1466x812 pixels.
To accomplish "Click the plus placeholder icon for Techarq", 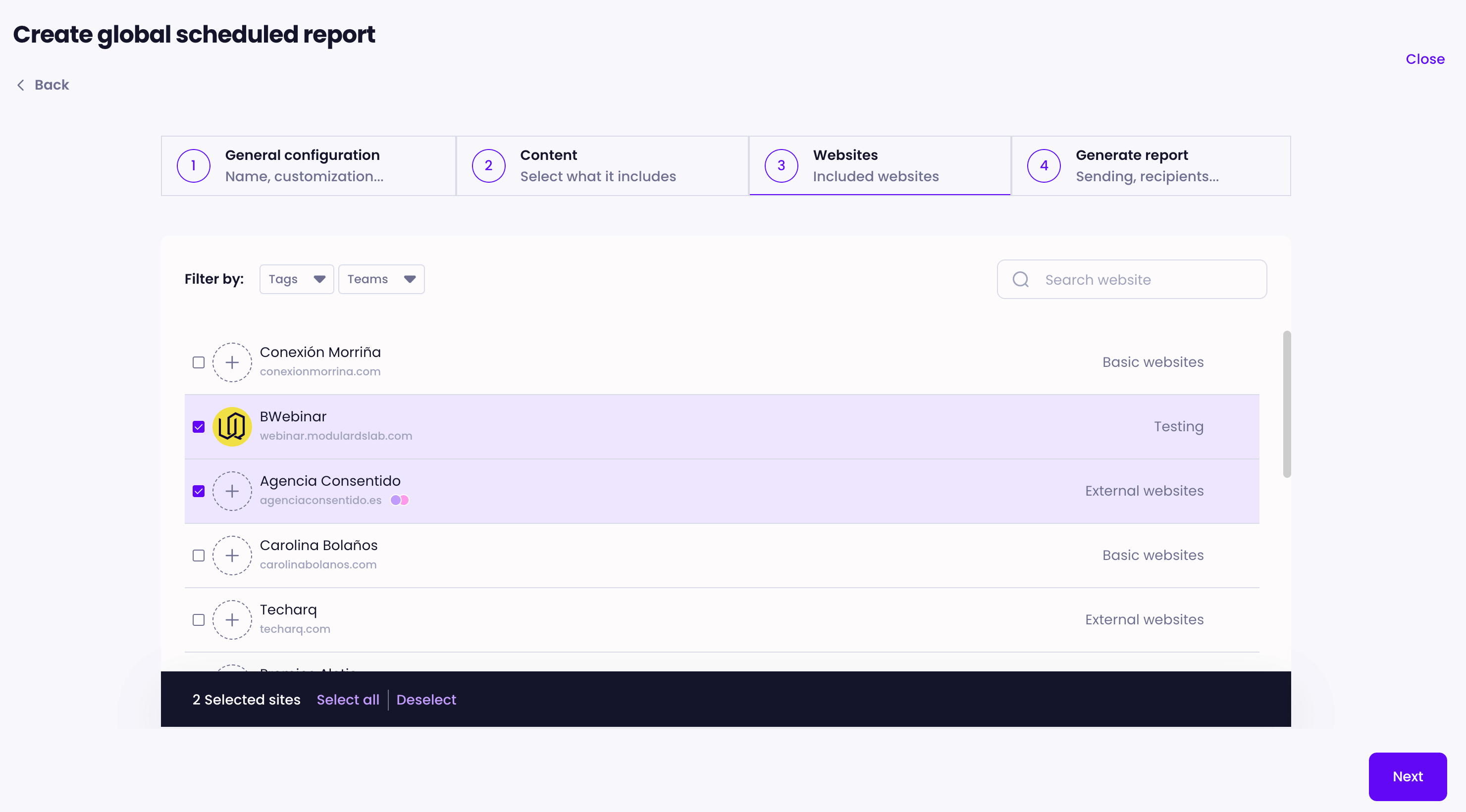I will tap(232, 619).
